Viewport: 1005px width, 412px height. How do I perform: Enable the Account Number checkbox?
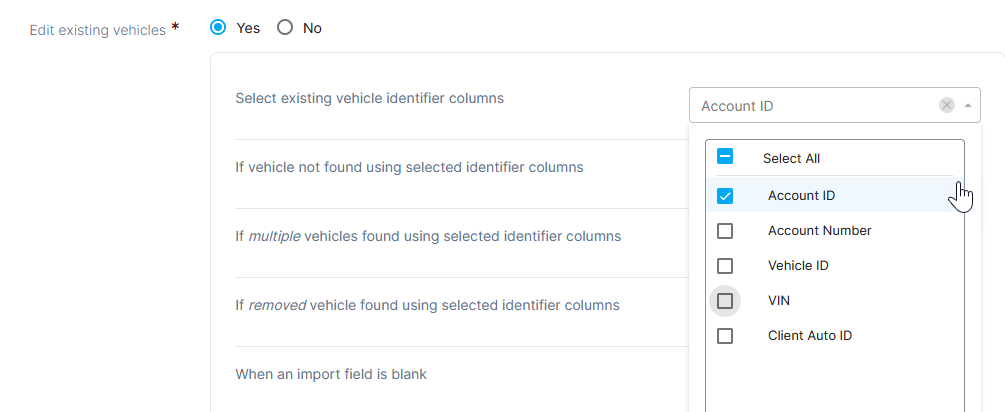(726, 231)
